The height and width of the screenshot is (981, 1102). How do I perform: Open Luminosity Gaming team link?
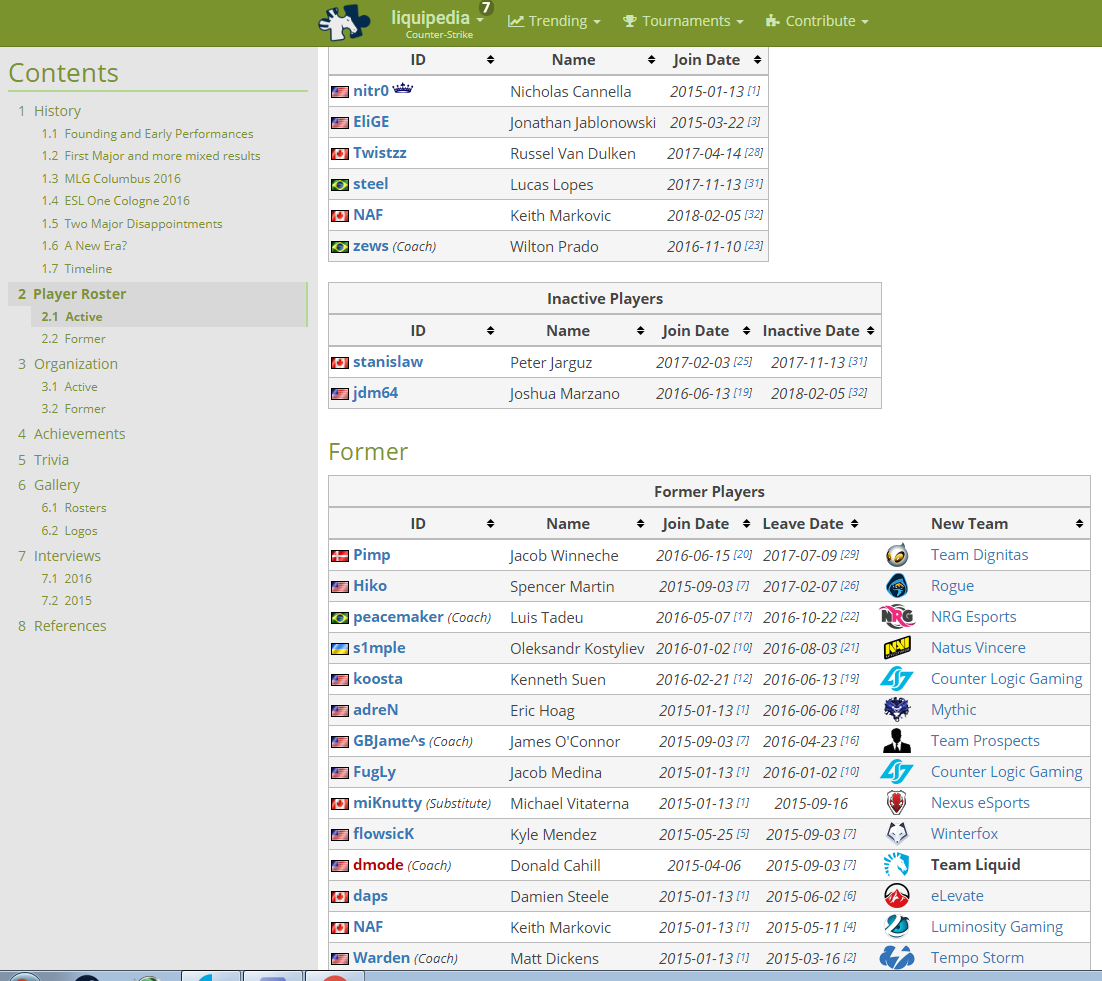click(997, 927)
